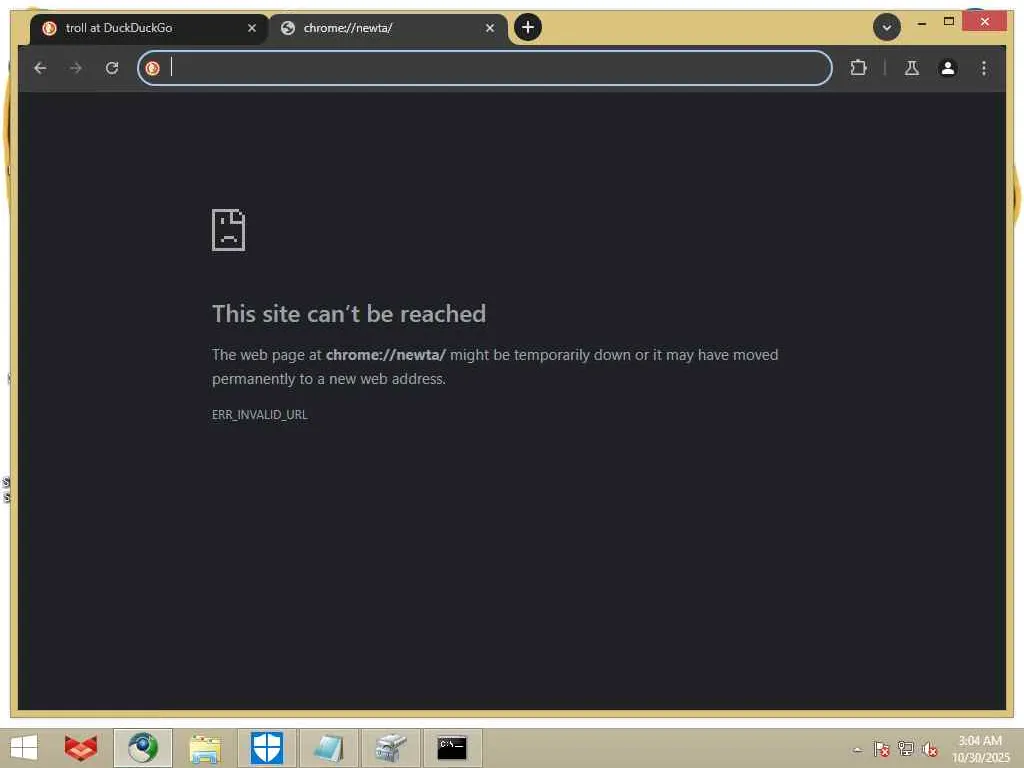This screenshot has height=768, width=1024.
Task: Open the Extensions puzzle icon
Action: [x=858, y=68]
